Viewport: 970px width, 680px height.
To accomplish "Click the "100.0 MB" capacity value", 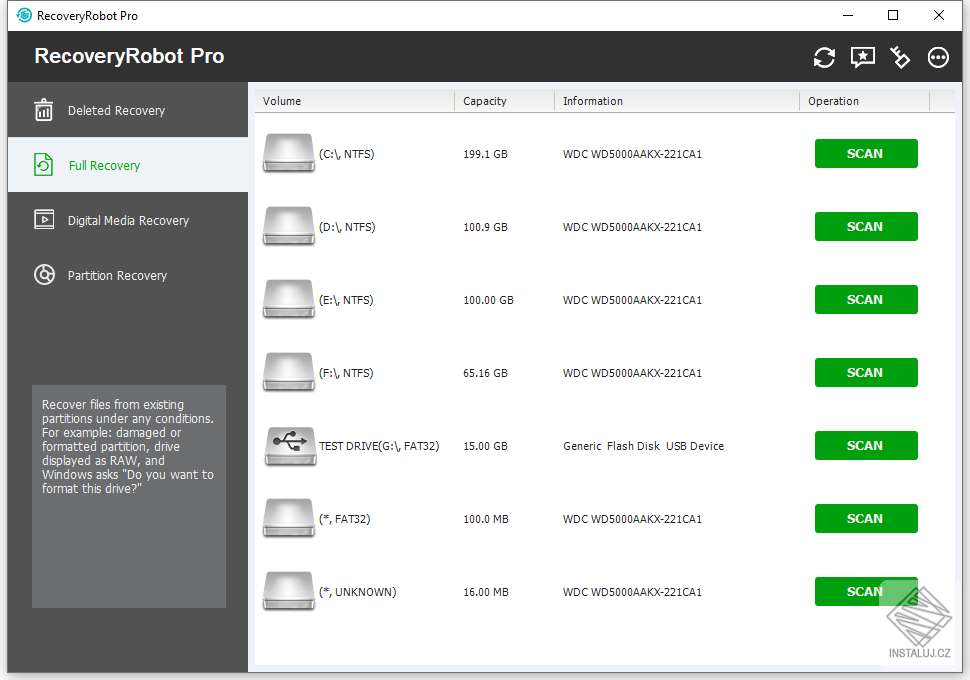I will 486,519.
